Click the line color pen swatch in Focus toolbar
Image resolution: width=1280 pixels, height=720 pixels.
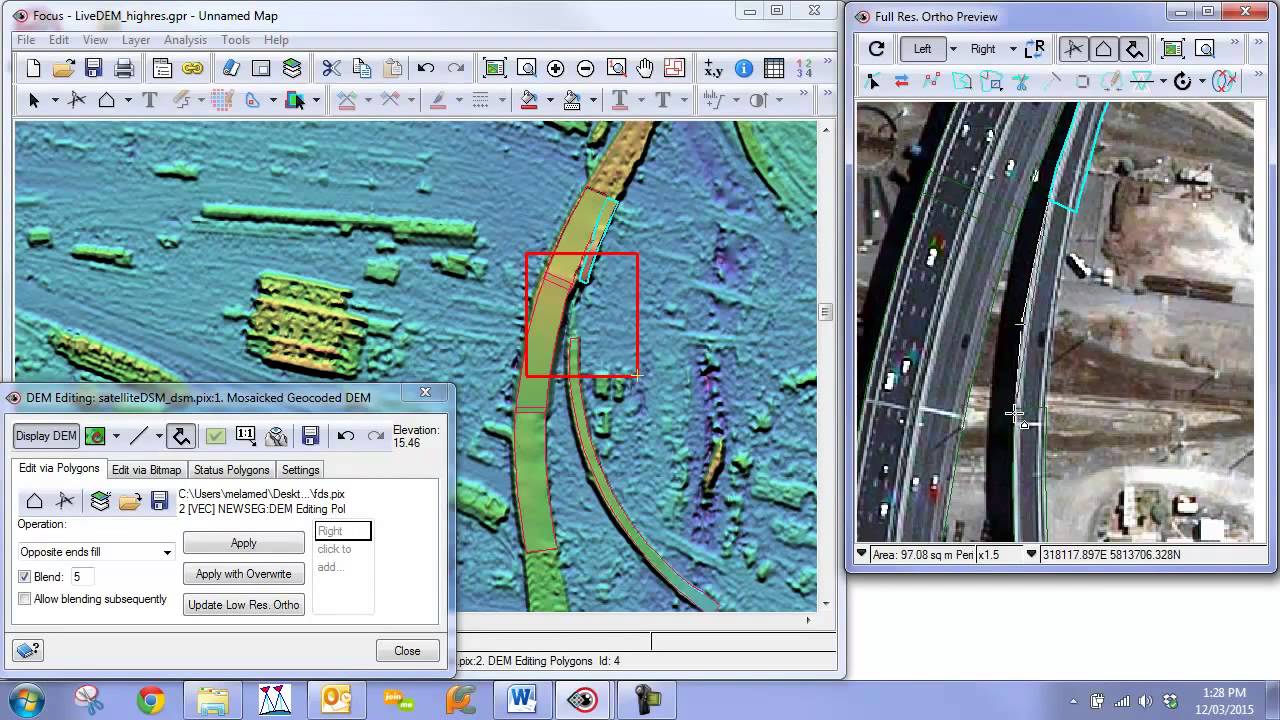click(x=437, y=100)
